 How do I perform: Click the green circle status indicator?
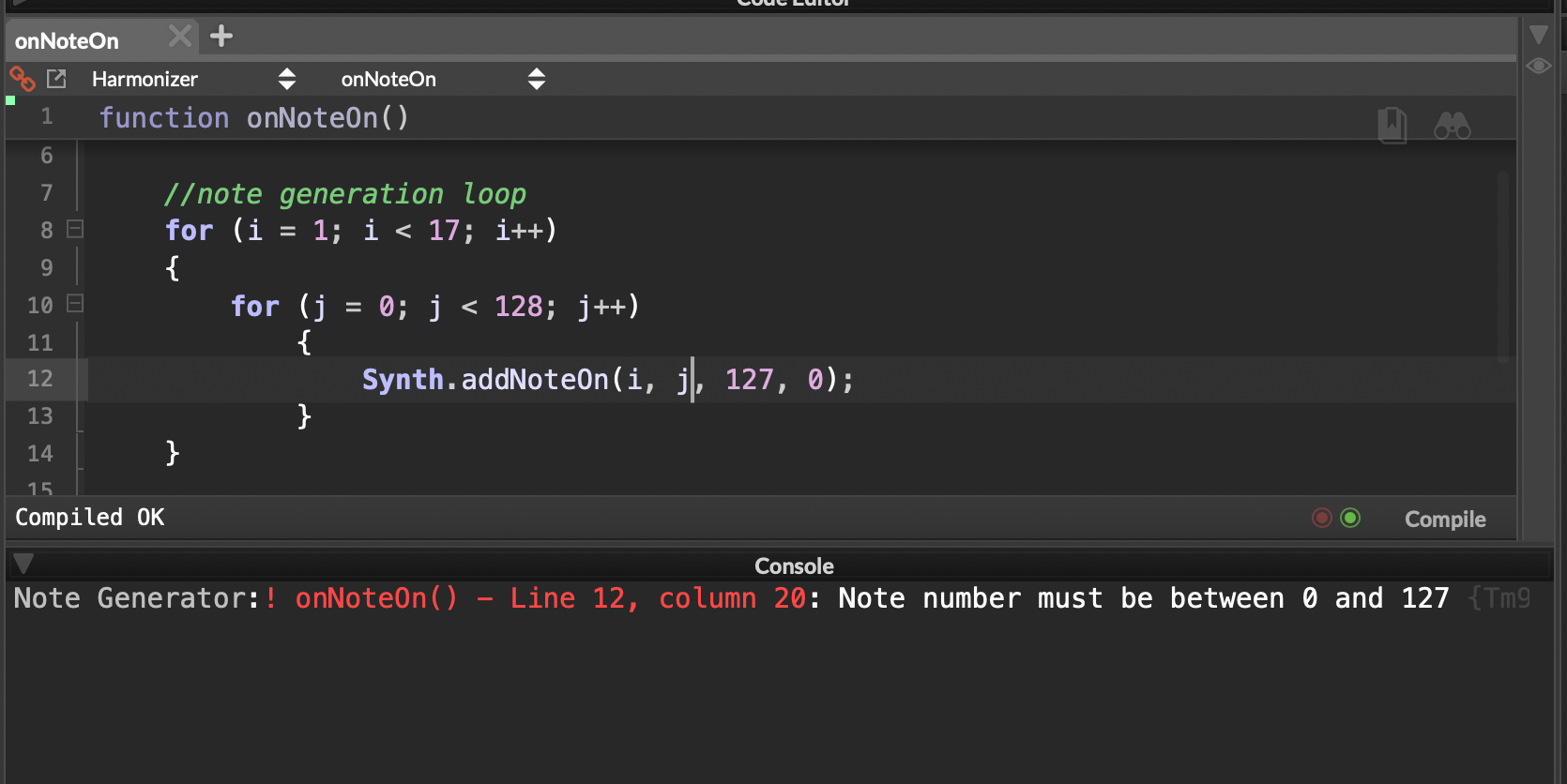pyautogui.click(x=1350, y=518)
